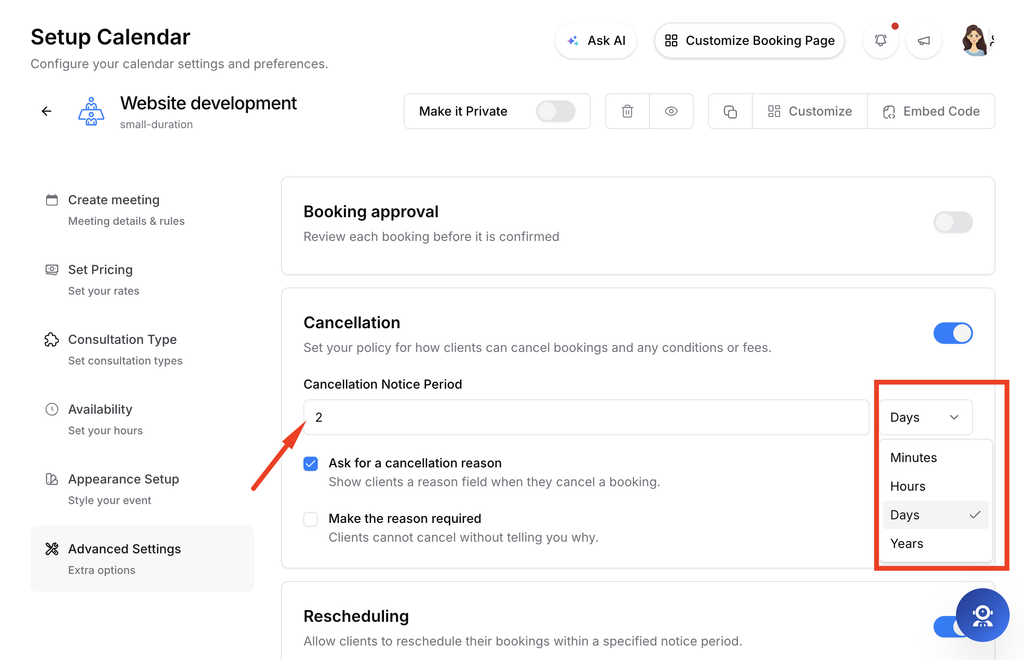
Task: Open the user profile avatar
Action: [975, 40]
